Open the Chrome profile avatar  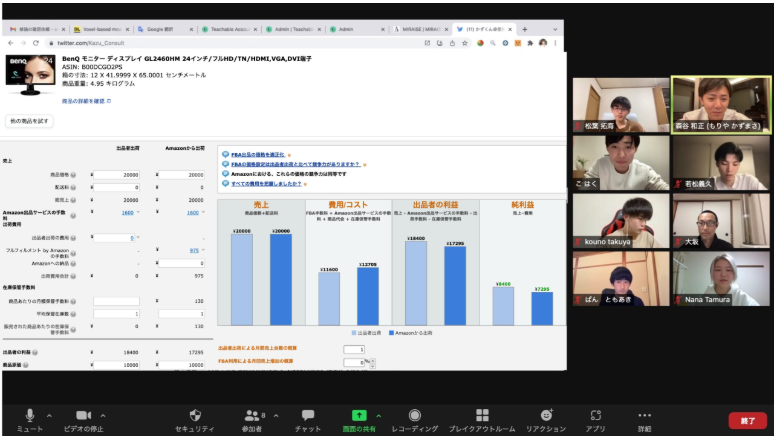(543, 43)
